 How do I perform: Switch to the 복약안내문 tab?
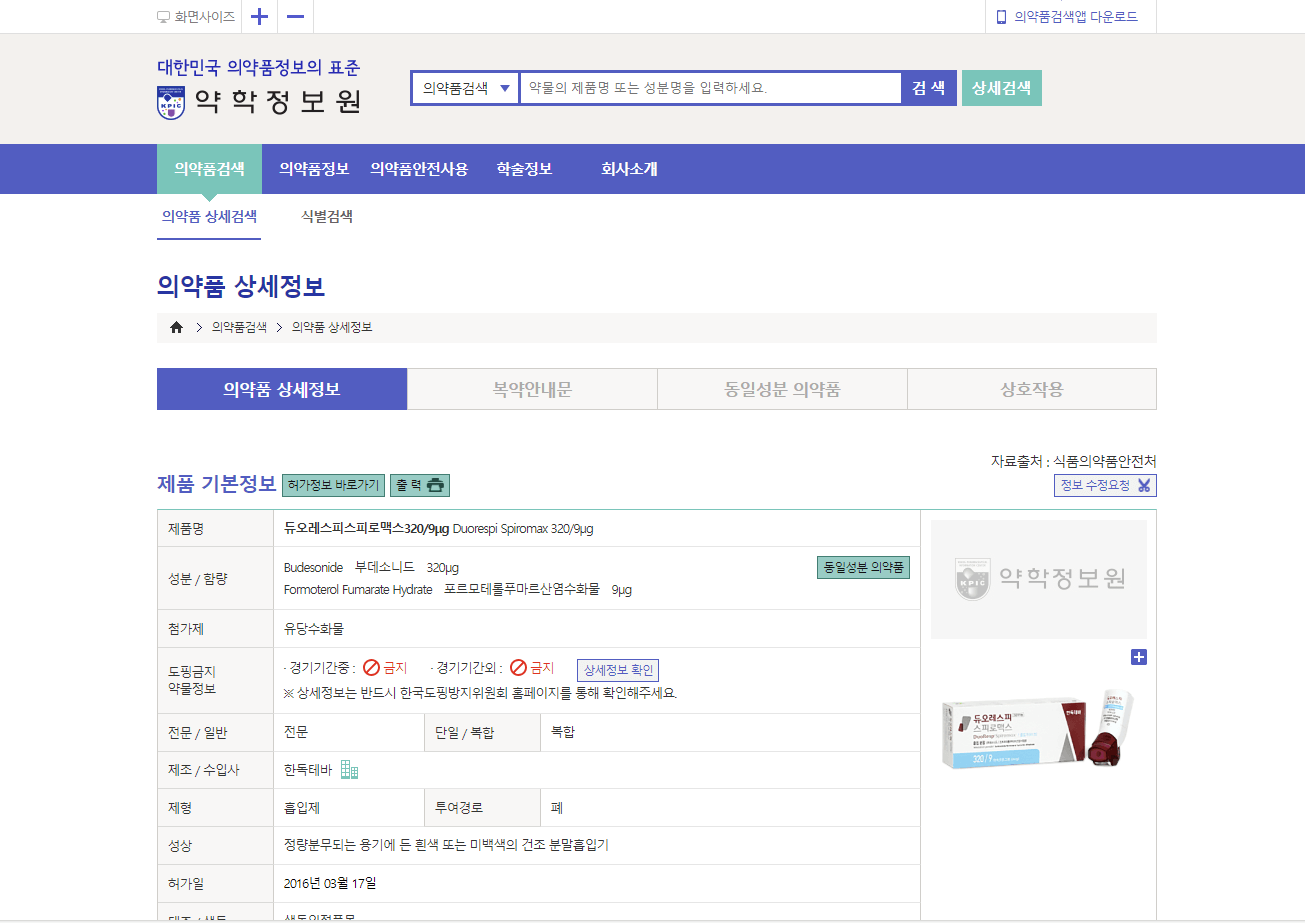(531, 388)
